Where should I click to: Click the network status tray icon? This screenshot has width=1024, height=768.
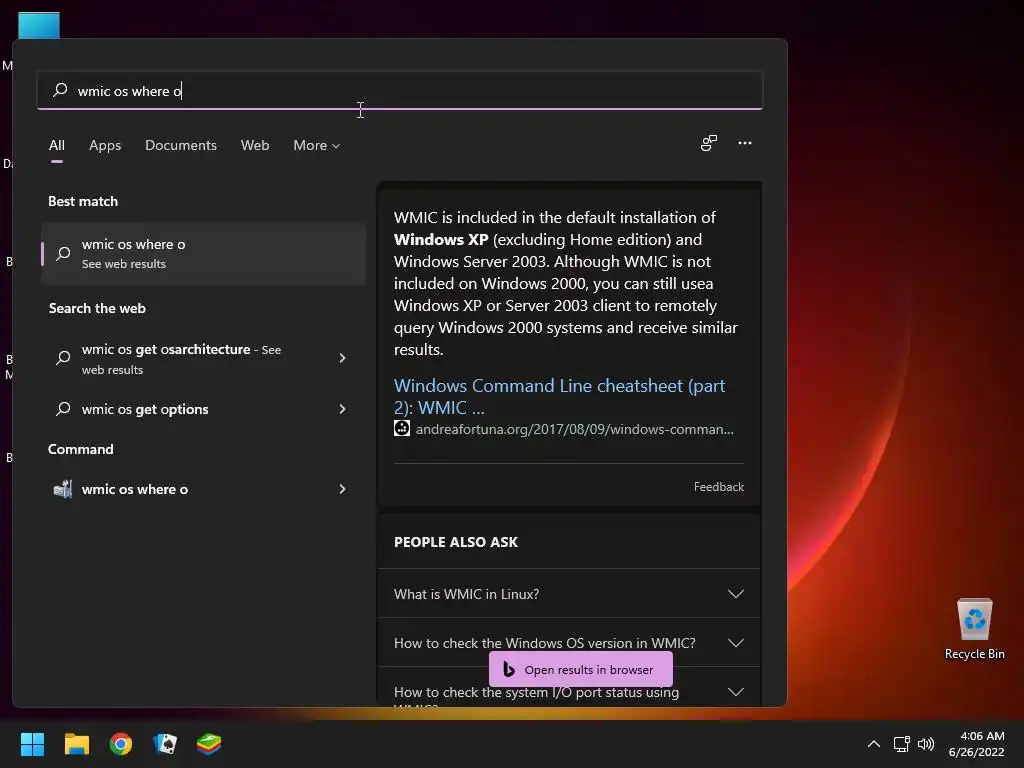pyautogui.click(x=902, y=744)
